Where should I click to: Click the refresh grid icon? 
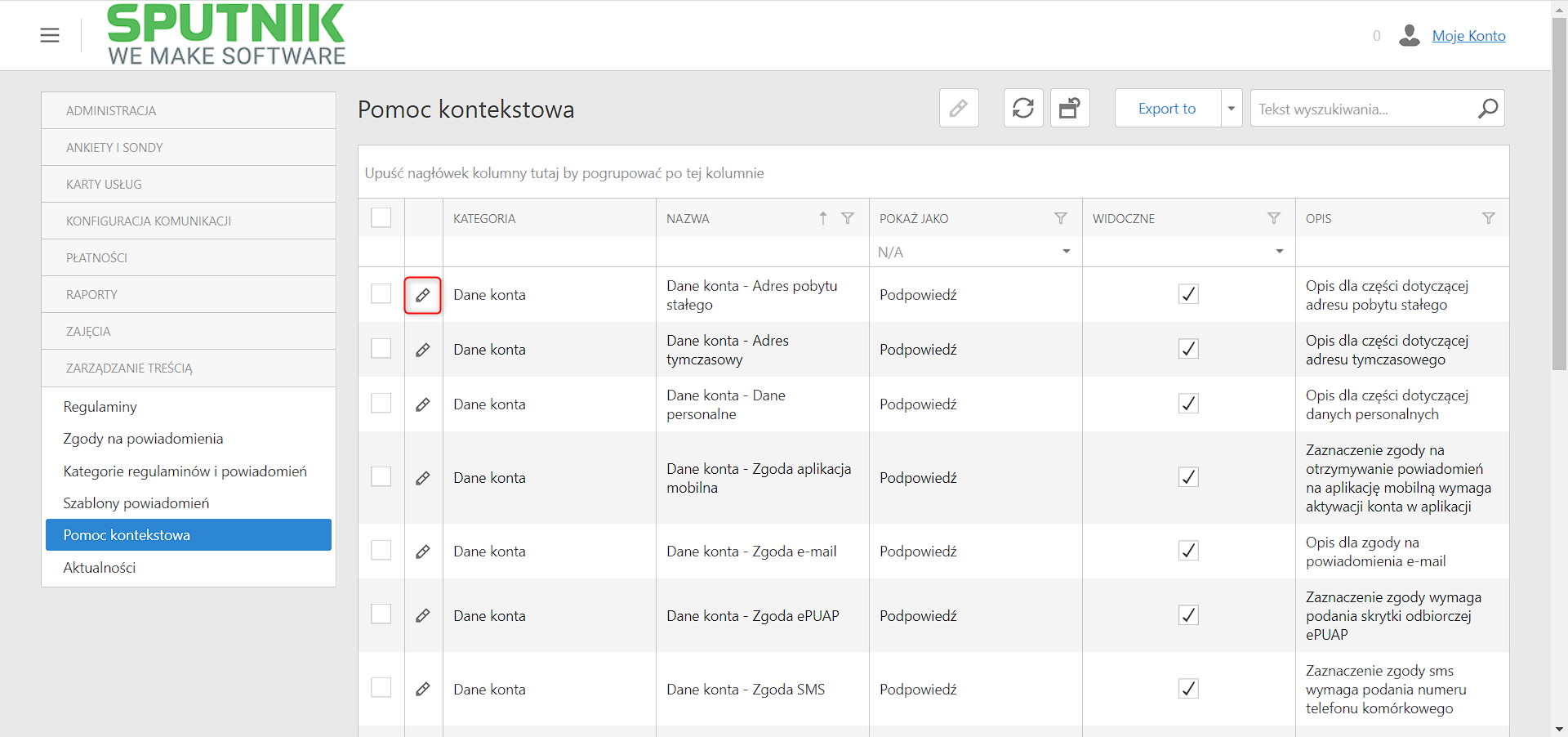click(x=1023, y=108)
